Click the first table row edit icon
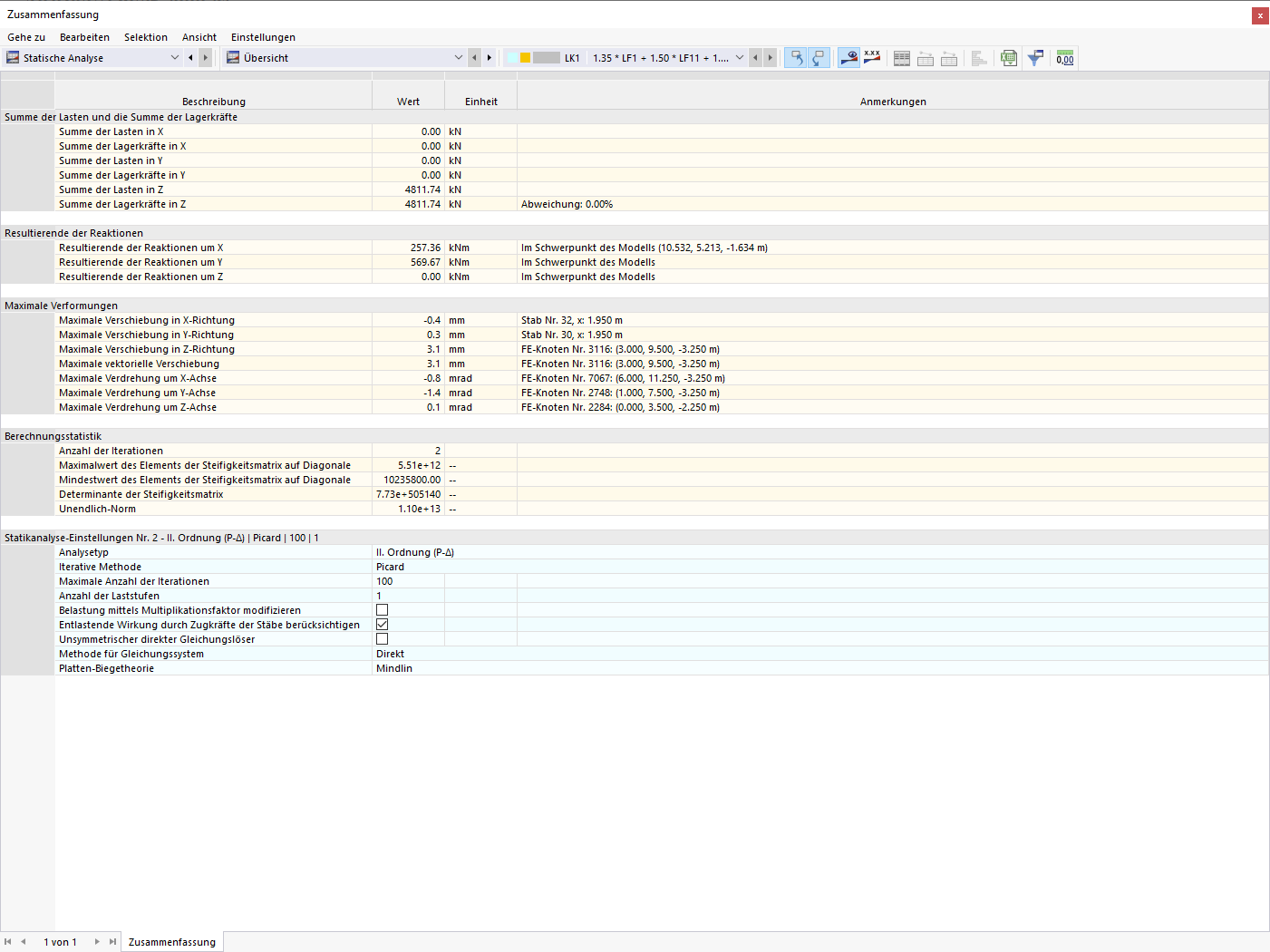The width and height of the screenshot is (1270, 952). point(926,58)
